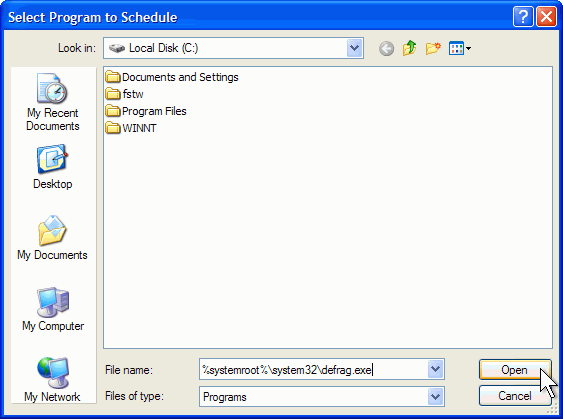Click the Local Disk (C:) drive icon
The image size is (563, 419).
(117, 48)
